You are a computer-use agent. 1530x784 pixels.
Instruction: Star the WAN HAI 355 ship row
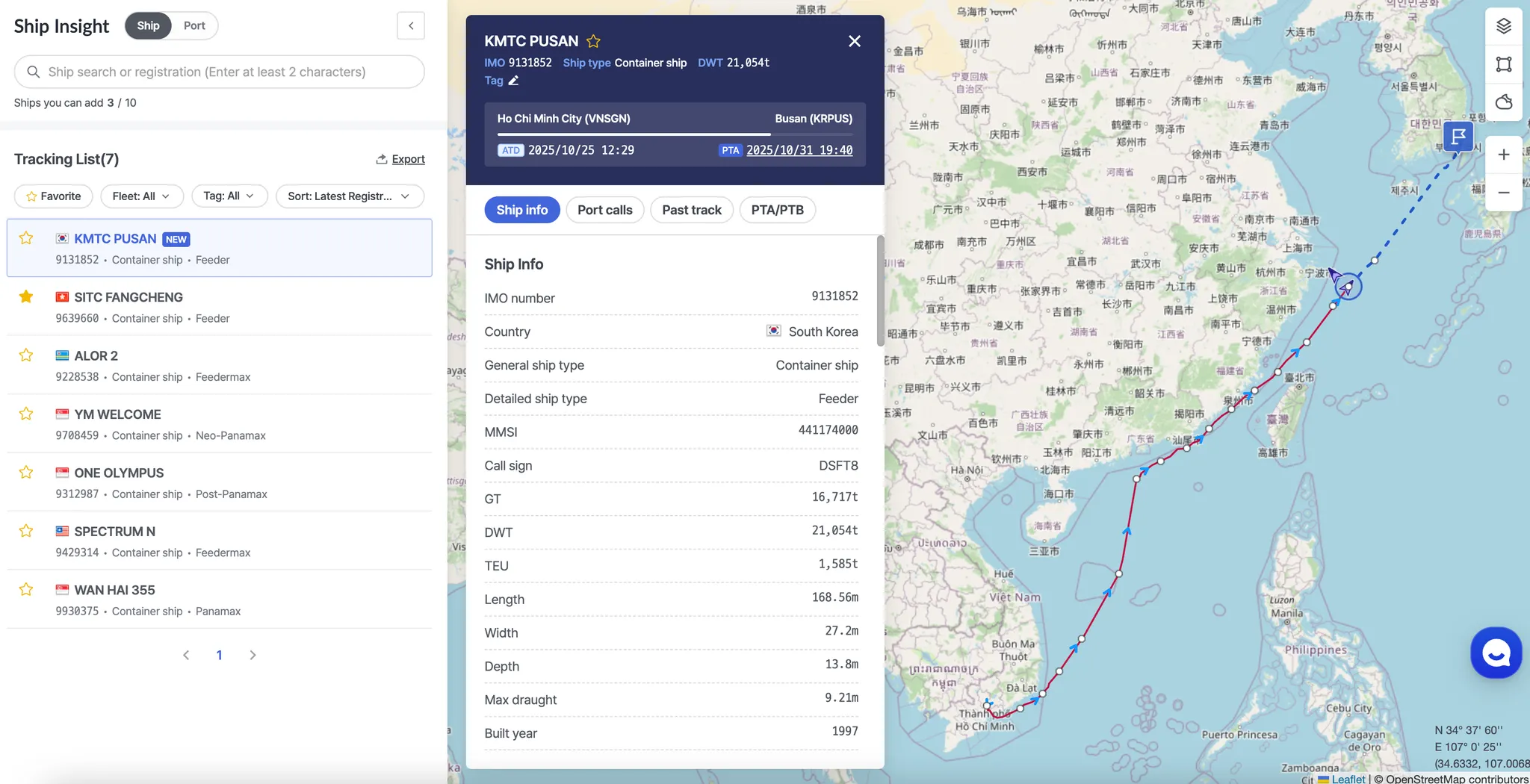coord(26,590)
